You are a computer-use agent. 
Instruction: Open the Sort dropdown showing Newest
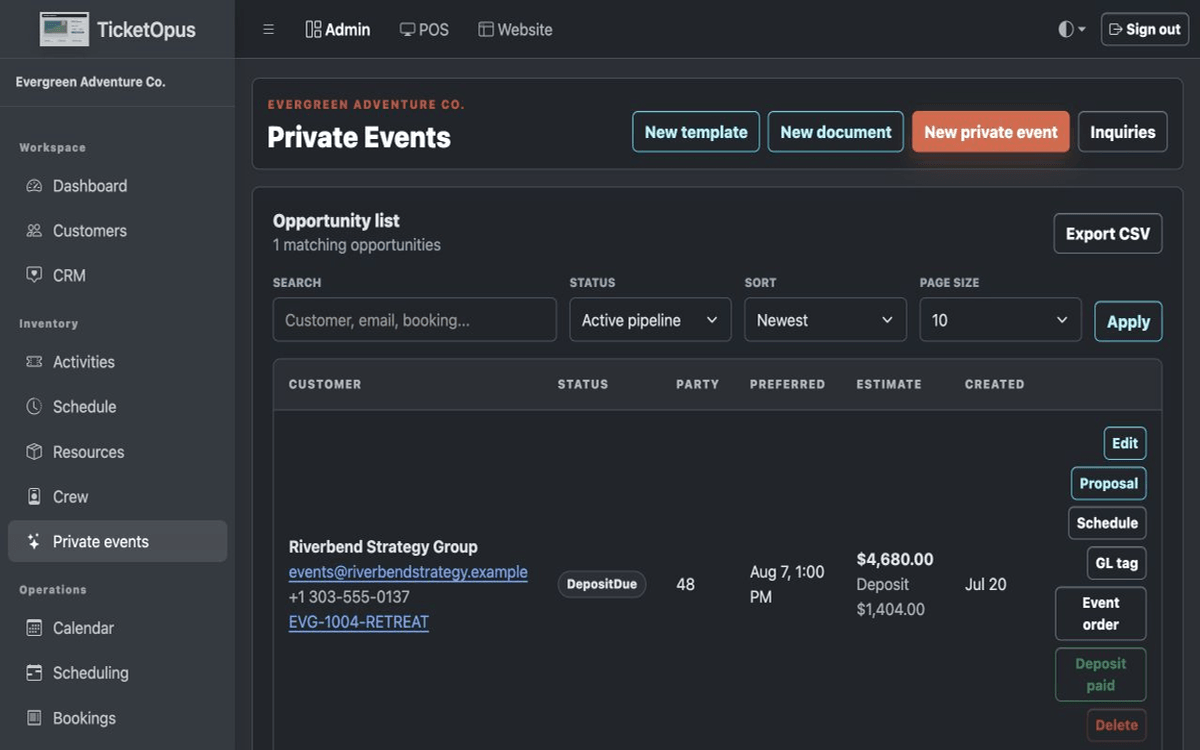click(x=825, y=320)
